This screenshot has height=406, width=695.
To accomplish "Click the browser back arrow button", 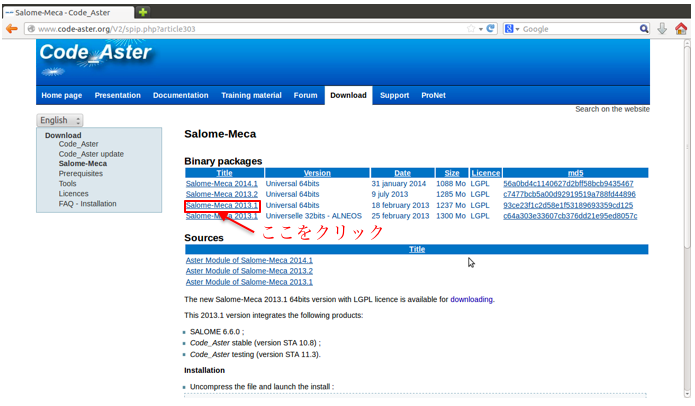I will pos(12,29).
